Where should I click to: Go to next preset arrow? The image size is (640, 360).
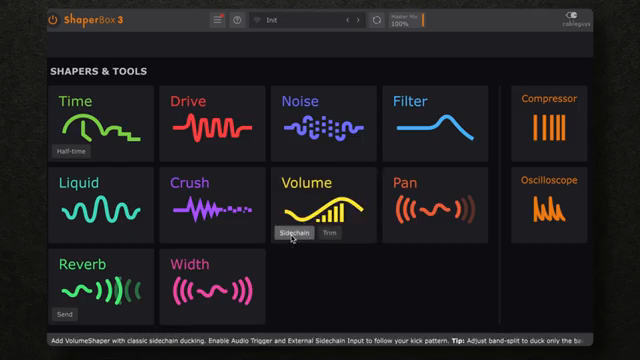click(358, 20)
